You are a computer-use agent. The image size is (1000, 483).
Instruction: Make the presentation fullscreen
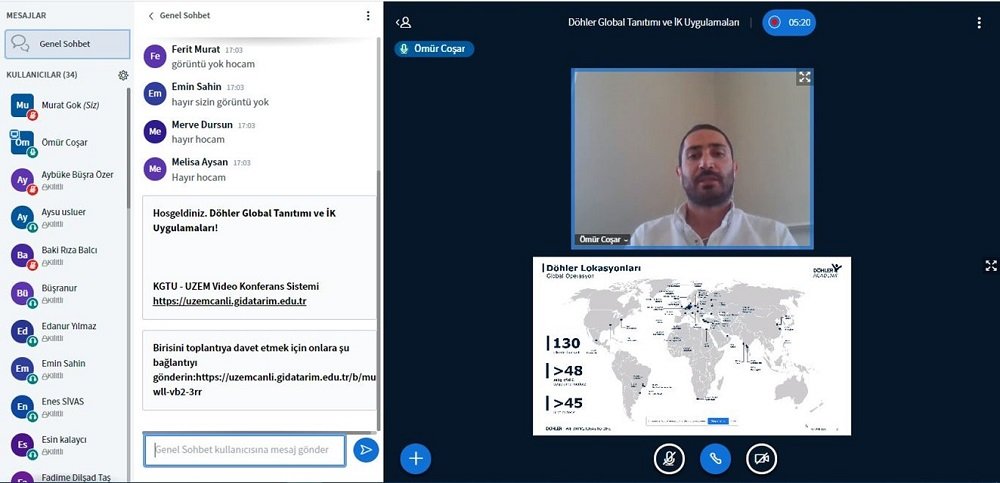990,265
